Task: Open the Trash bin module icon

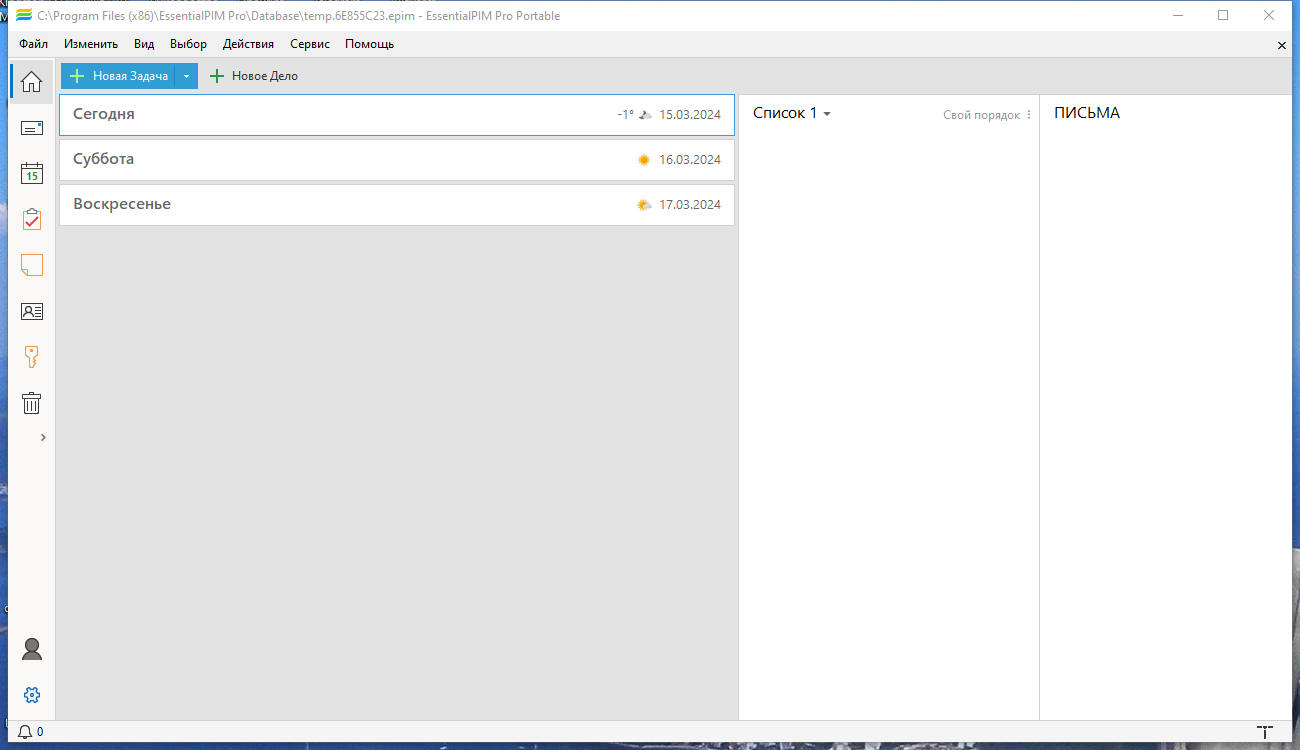Action: (32, 403)
